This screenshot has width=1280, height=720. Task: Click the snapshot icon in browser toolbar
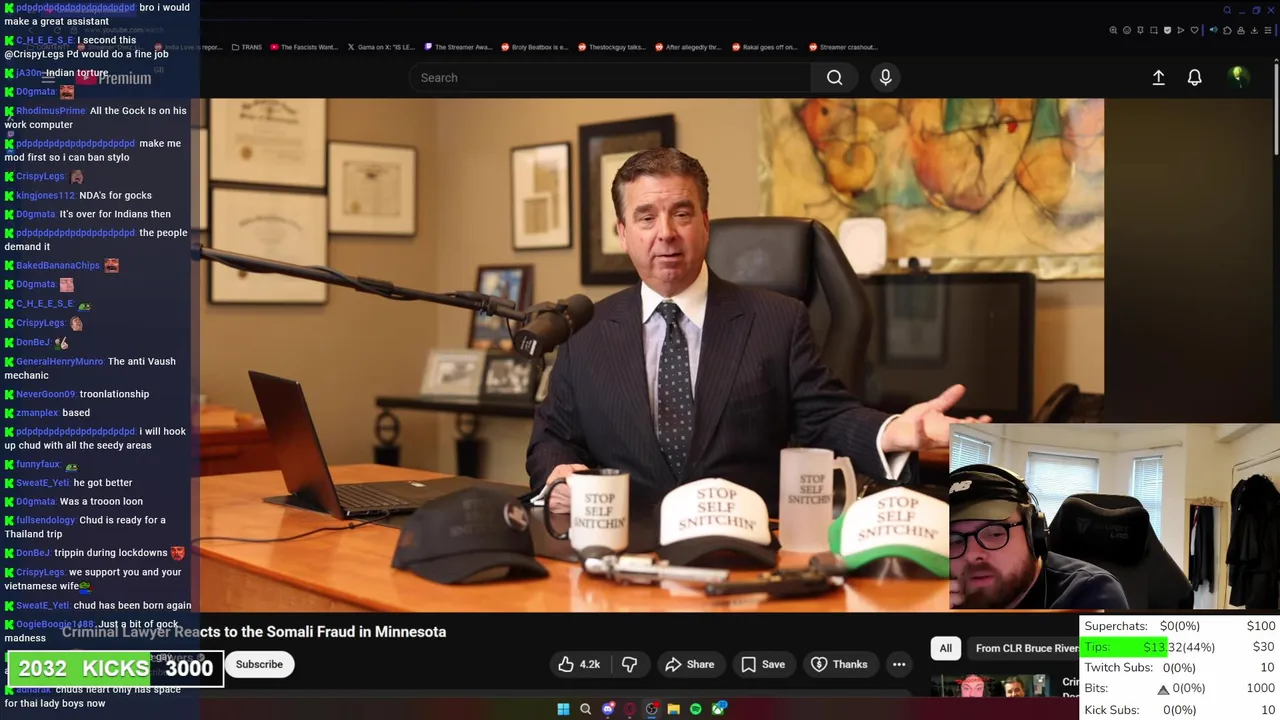[1154, 30]
